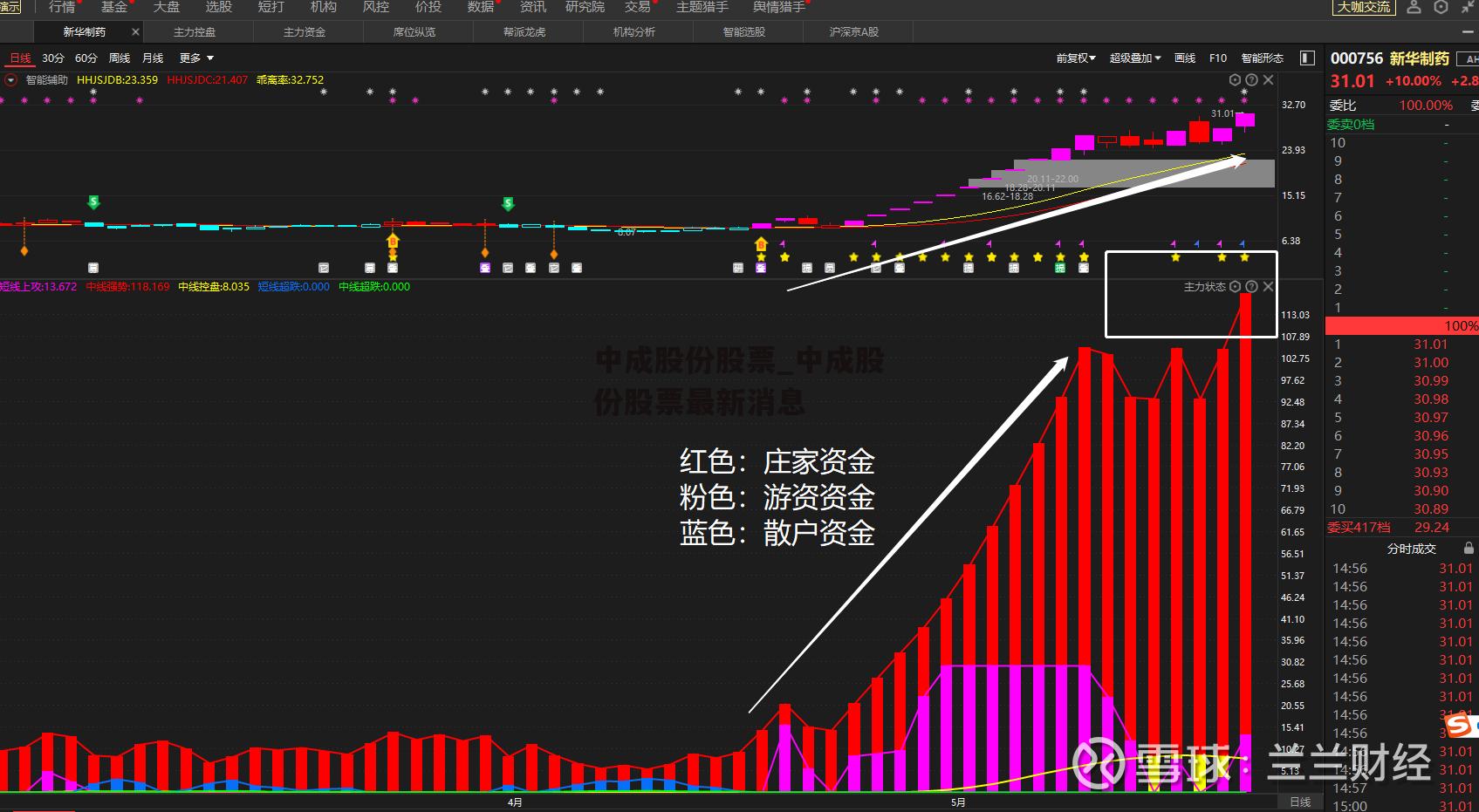Open the 交易 menu

coord(638,7)
